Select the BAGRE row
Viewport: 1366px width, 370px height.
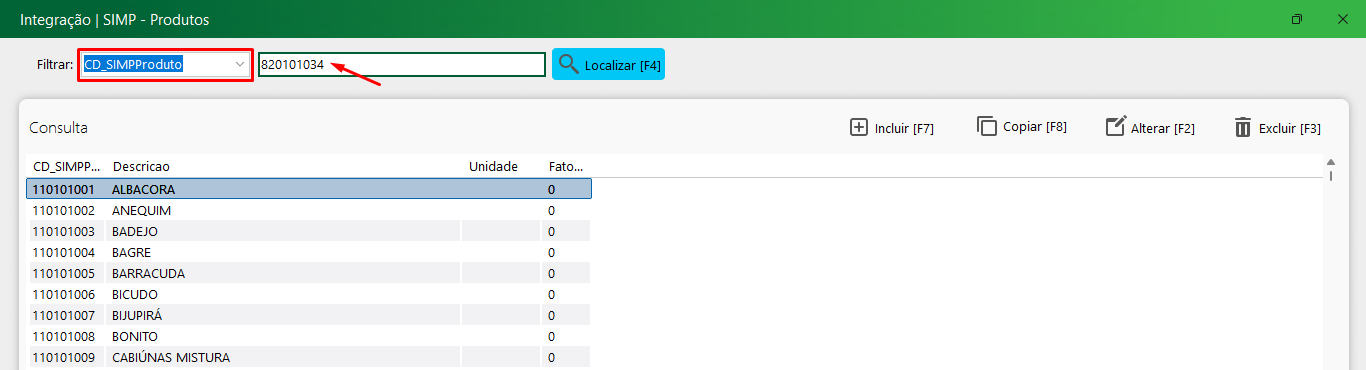309,252
